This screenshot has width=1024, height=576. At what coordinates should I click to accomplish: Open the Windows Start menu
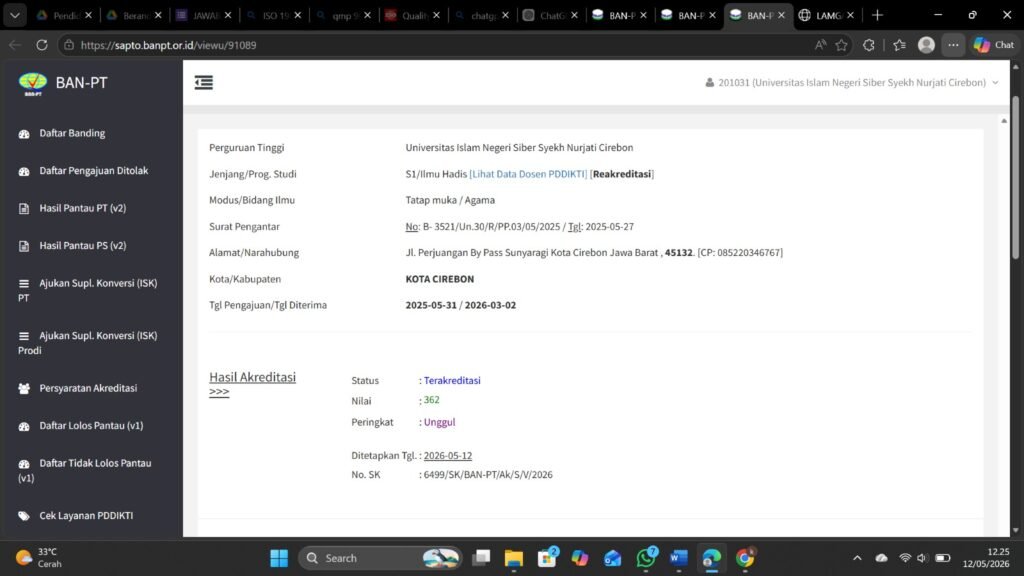point(279,558)
